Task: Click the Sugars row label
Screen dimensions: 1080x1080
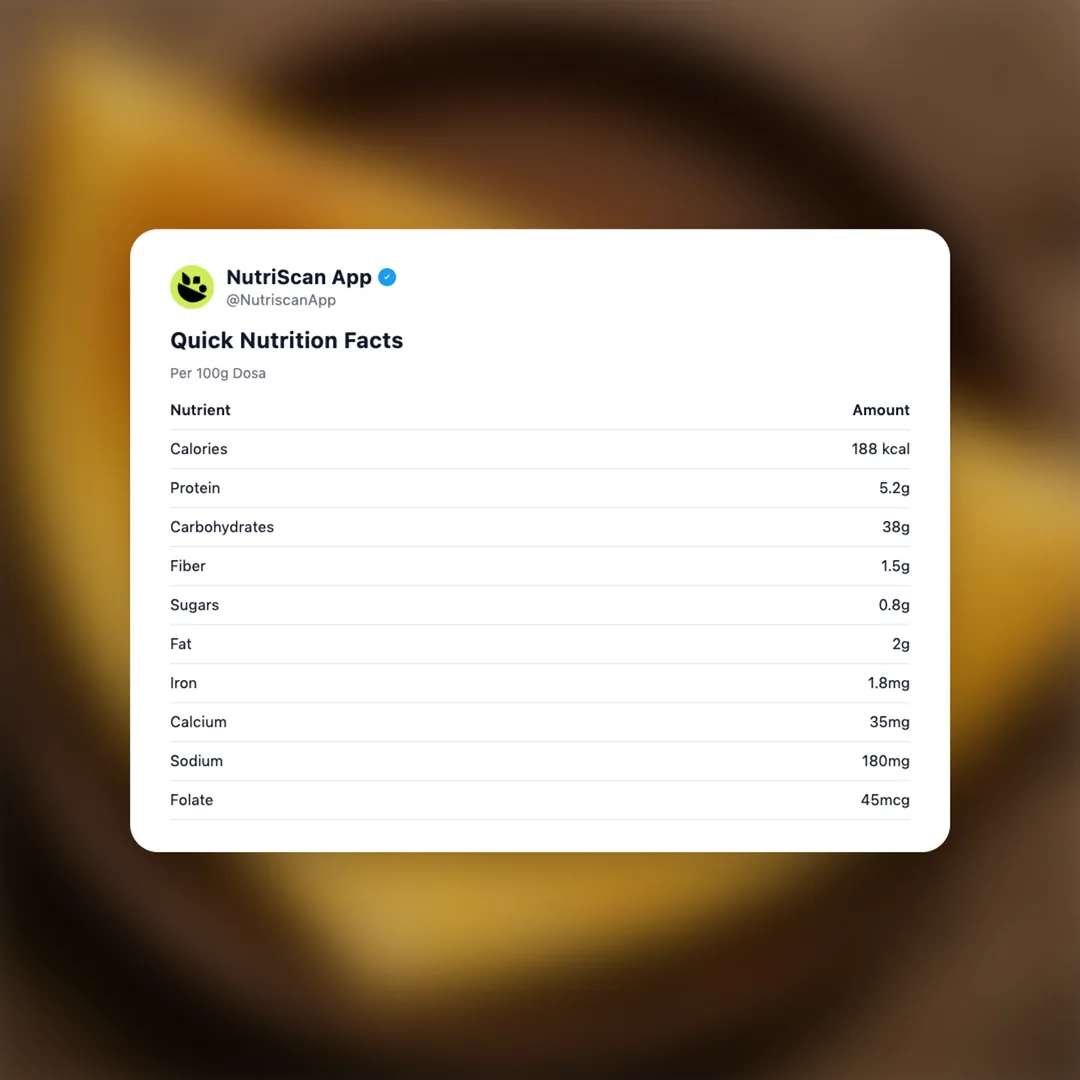Action: tap(194, 605)
